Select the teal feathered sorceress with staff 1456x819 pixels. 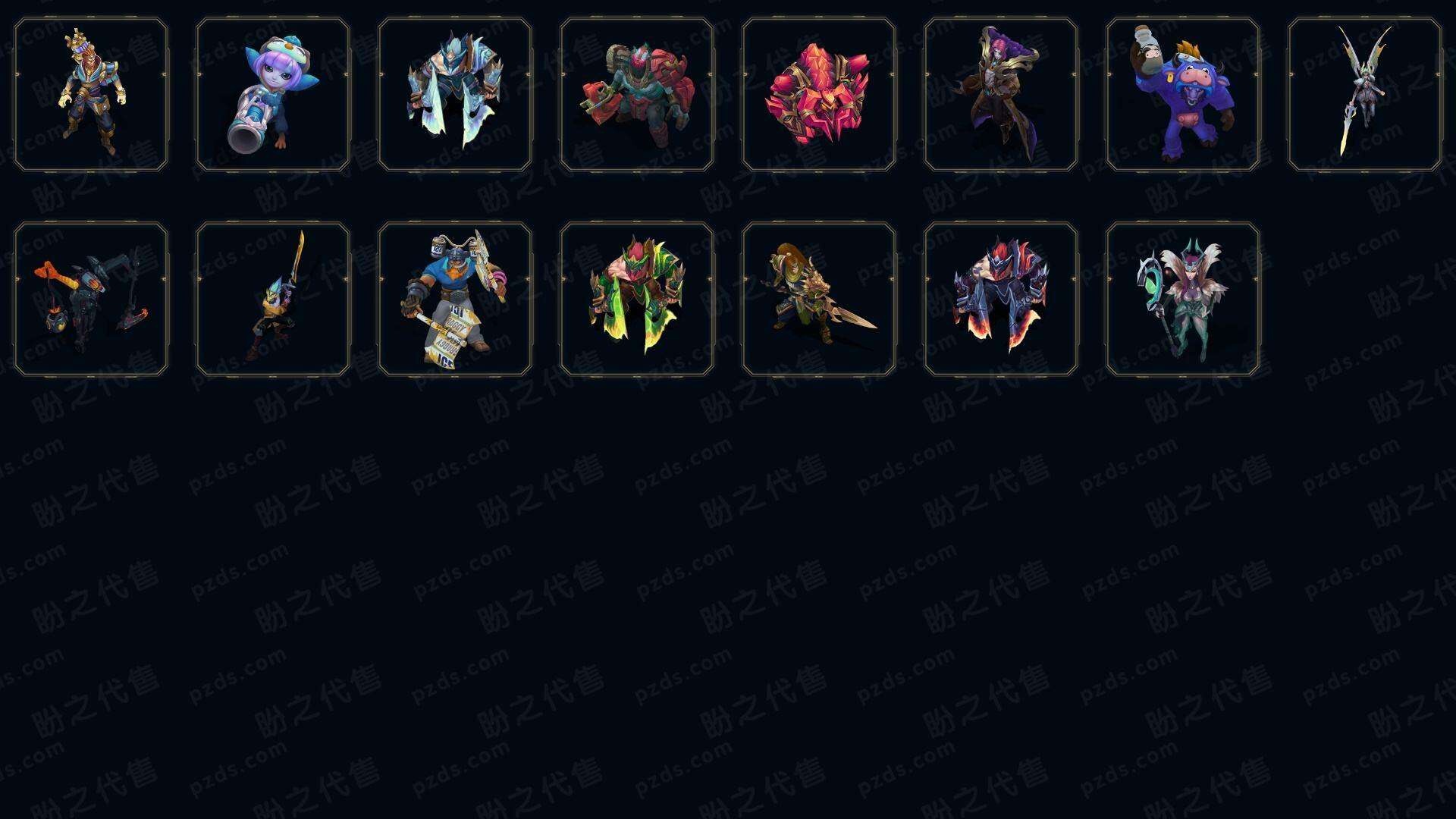[x=1183, y=299]
